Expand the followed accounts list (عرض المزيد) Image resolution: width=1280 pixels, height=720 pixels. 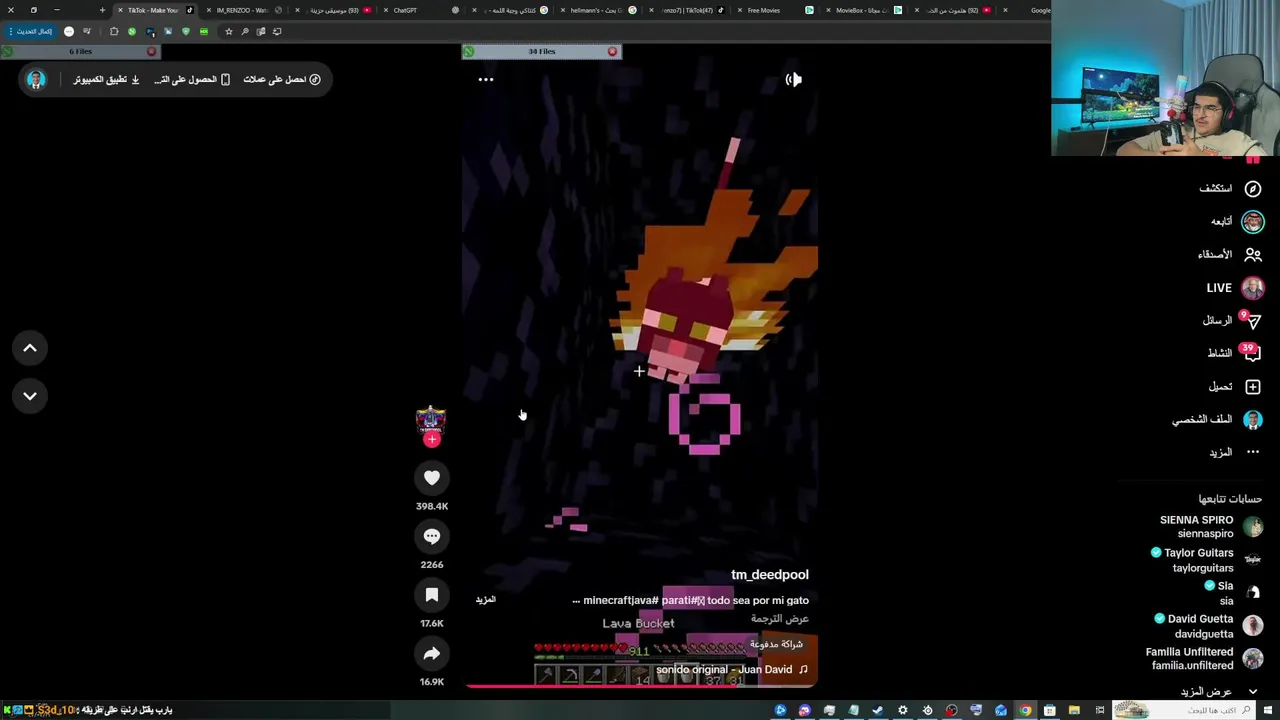pos(1219,691)
